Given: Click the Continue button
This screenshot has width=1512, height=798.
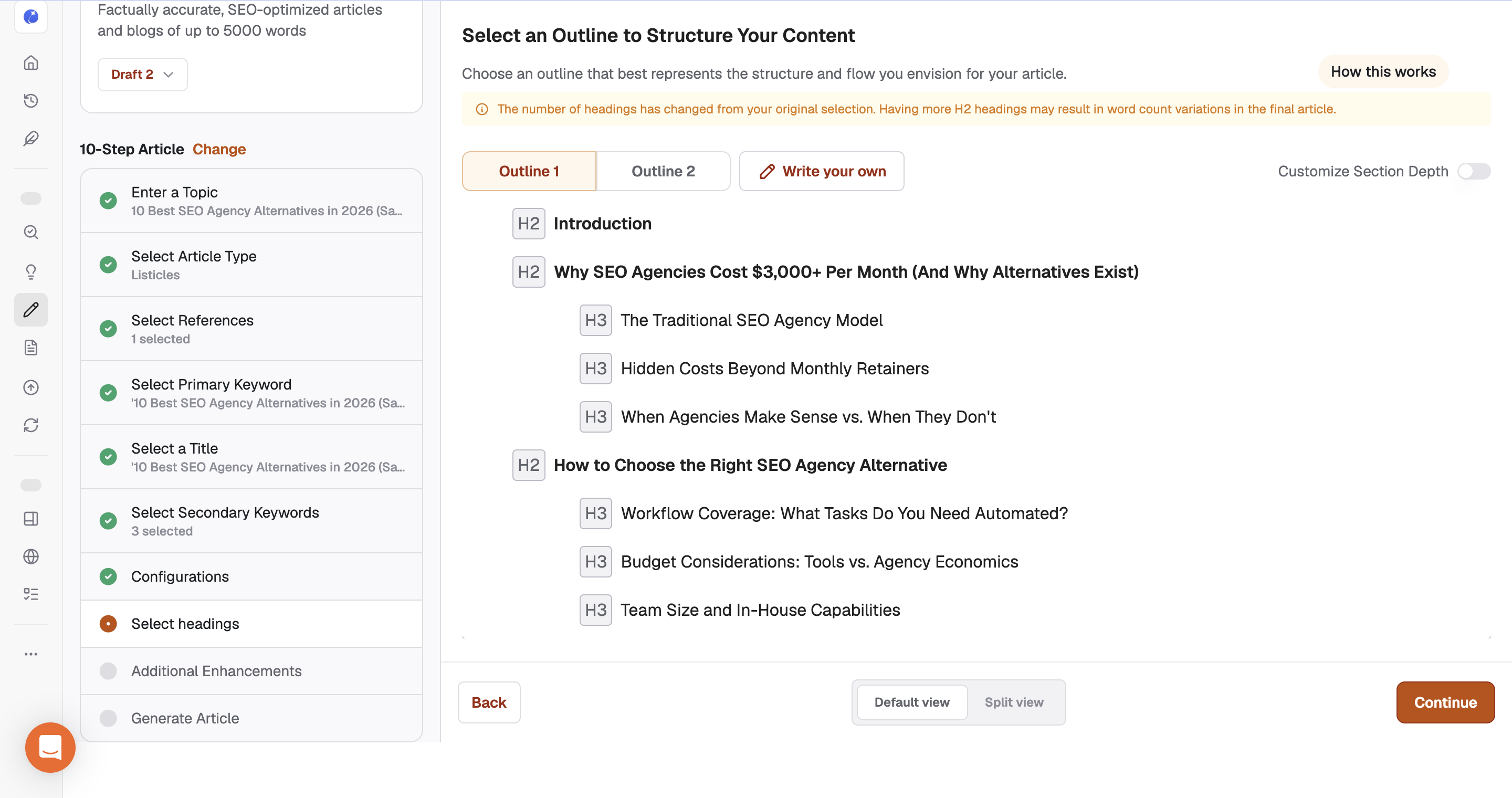Looking at the screenshot, I should click(x=1445, y=702).
